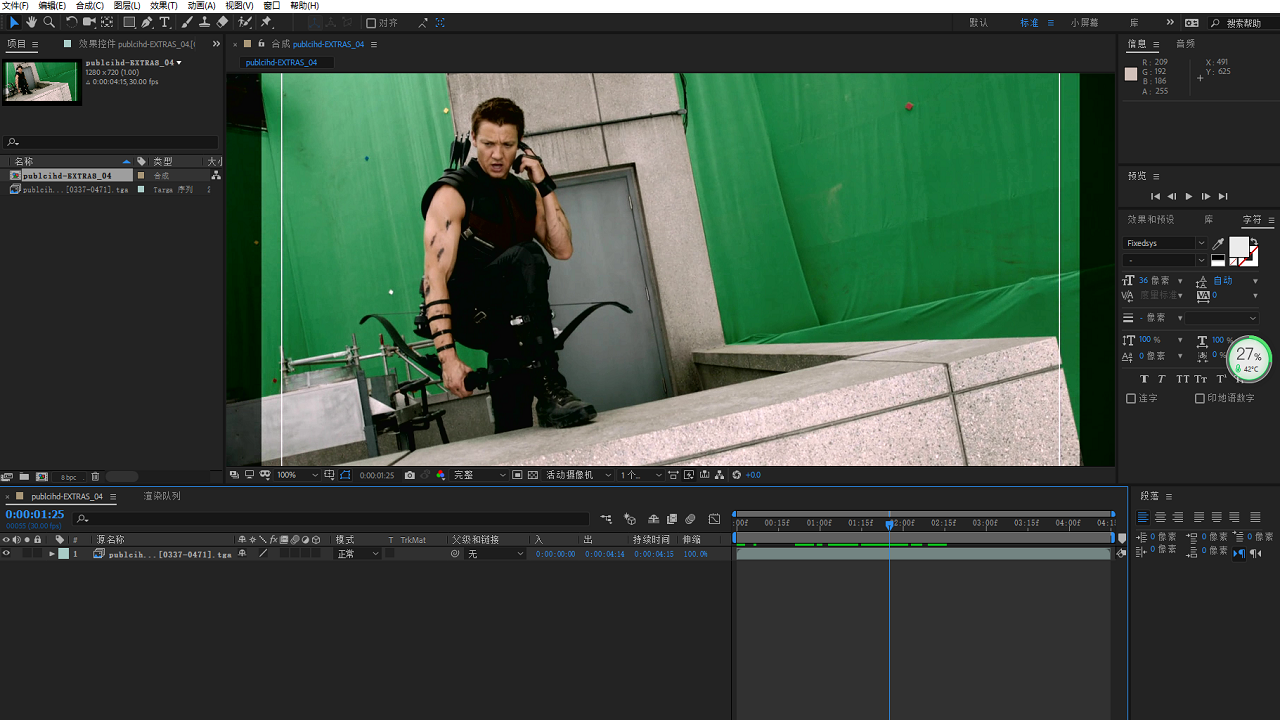The height and width of the screenshot is (720, 1280).
Task: Select the Unified Camera tool
Action: 89,22
